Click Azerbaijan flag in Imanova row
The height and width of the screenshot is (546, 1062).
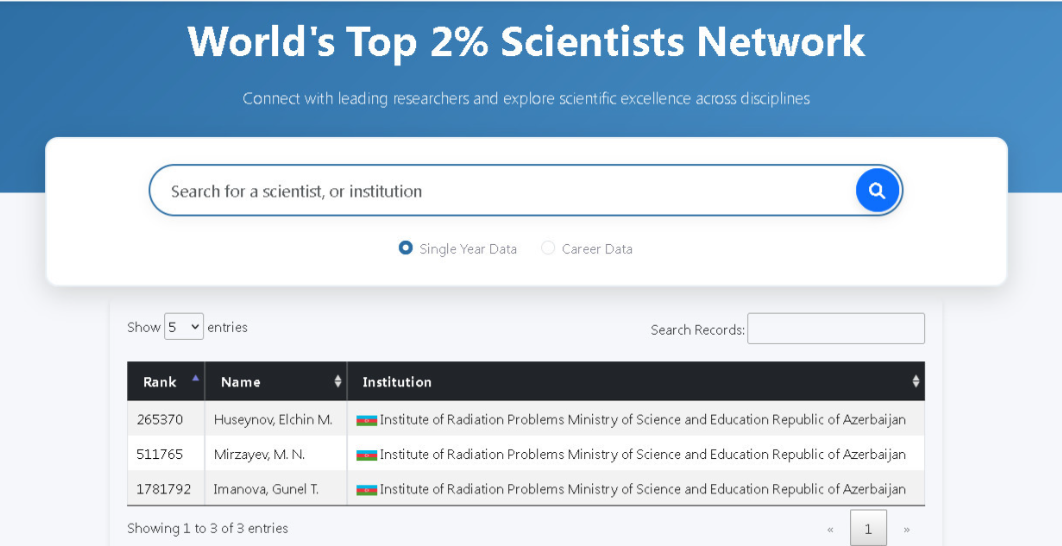point(366,490)
